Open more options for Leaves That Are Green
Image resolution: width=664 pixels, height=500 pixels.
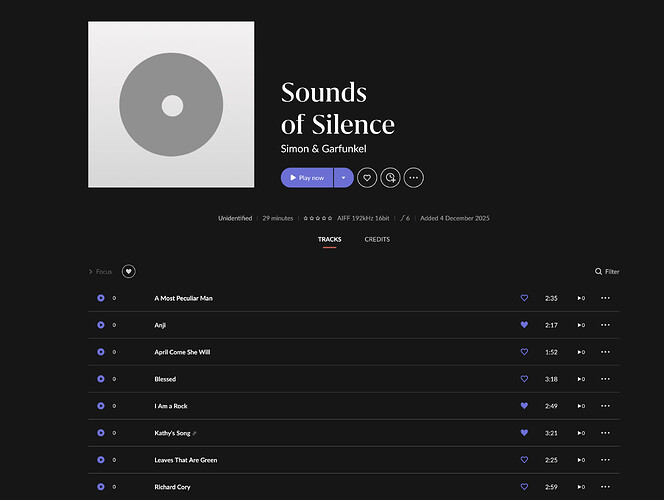(x=606, y=460)
